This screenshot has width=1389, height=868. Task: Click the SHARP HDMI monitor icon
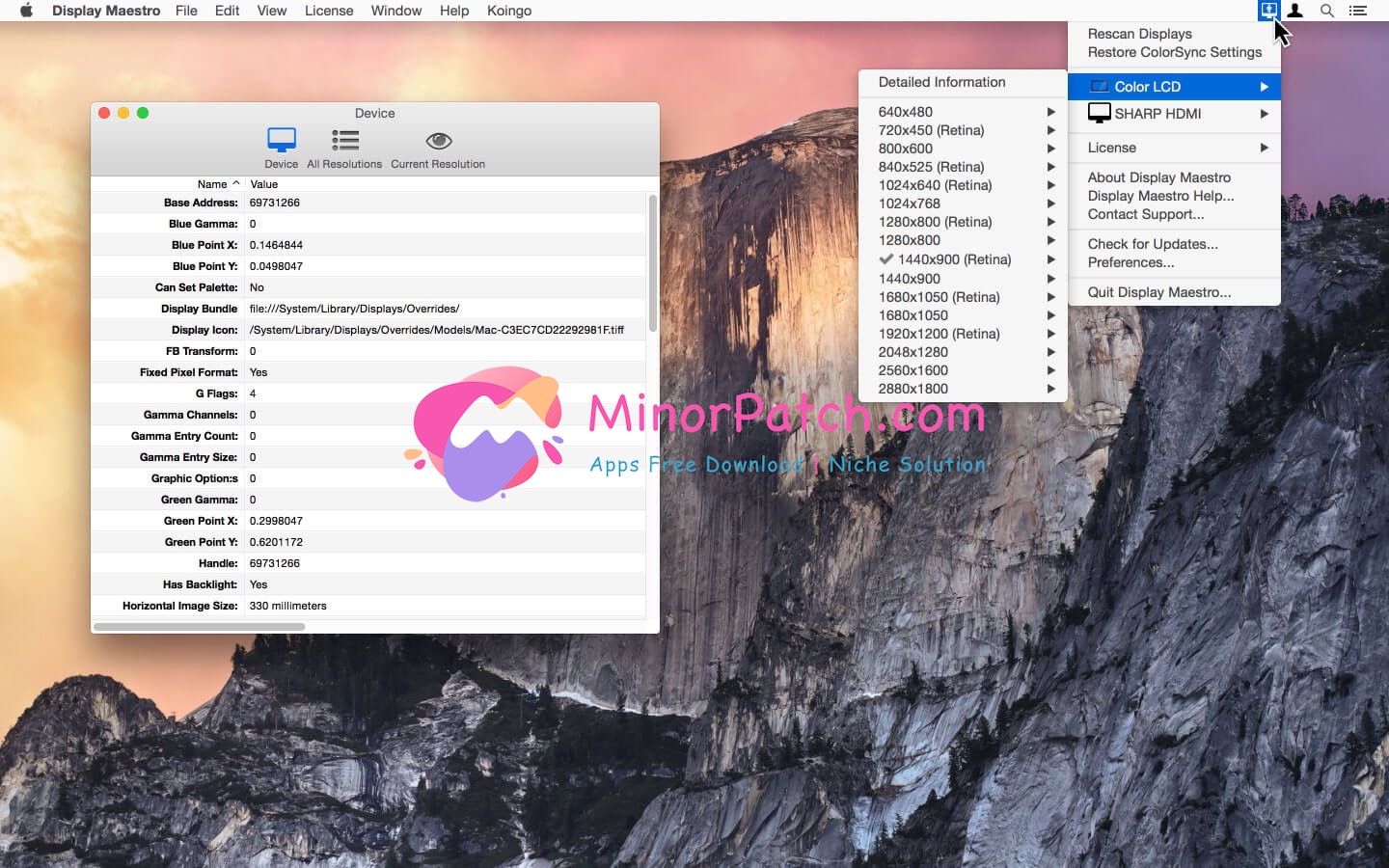1099,113
